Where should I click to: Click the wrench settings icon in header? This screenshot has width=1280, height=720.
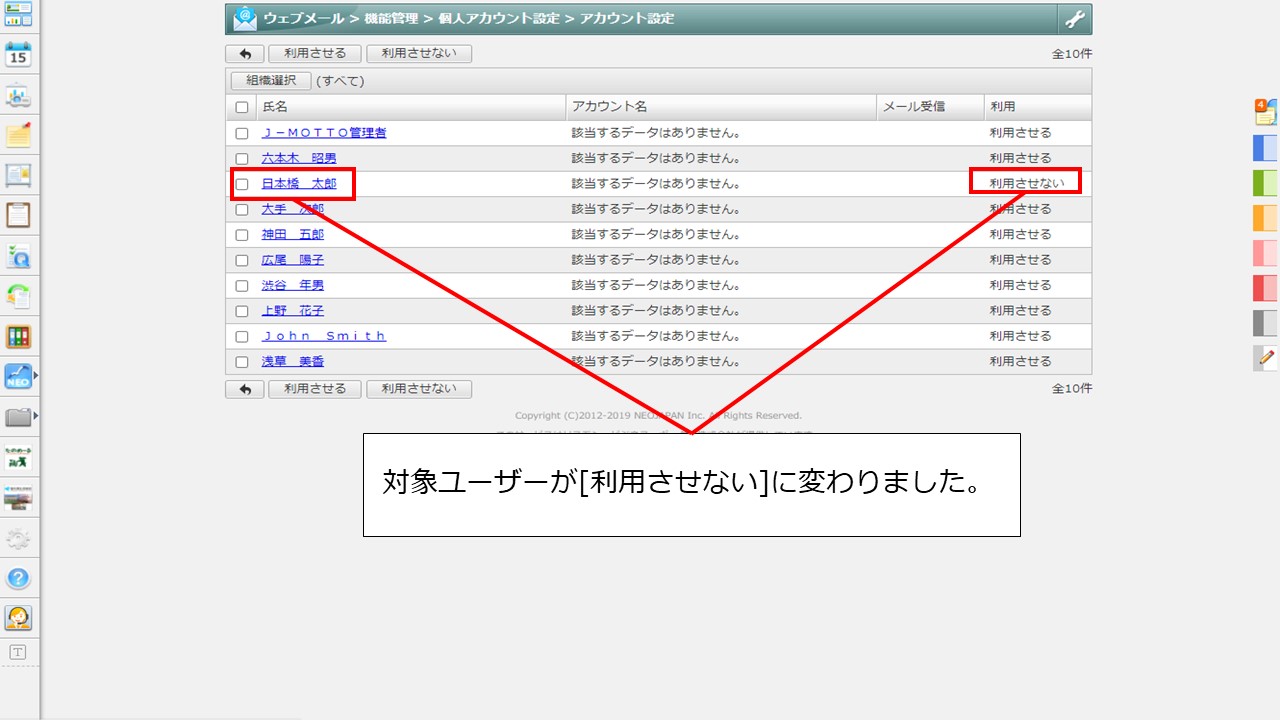(x=1074, y=19)
